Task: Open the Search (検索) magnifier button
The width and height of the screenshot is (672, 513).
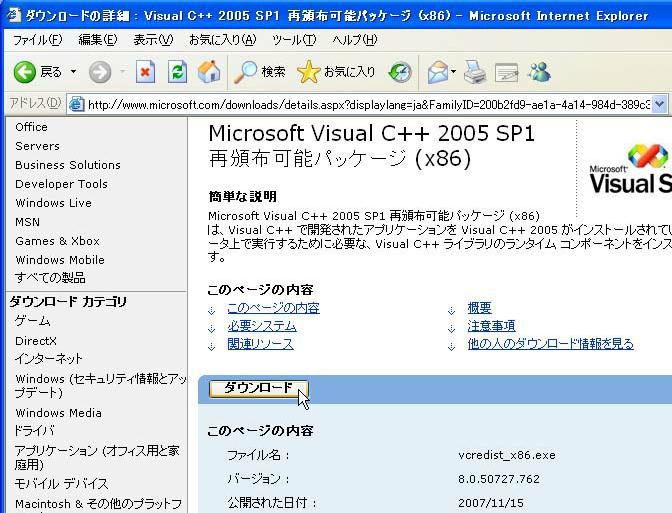Action: (259, 72)
